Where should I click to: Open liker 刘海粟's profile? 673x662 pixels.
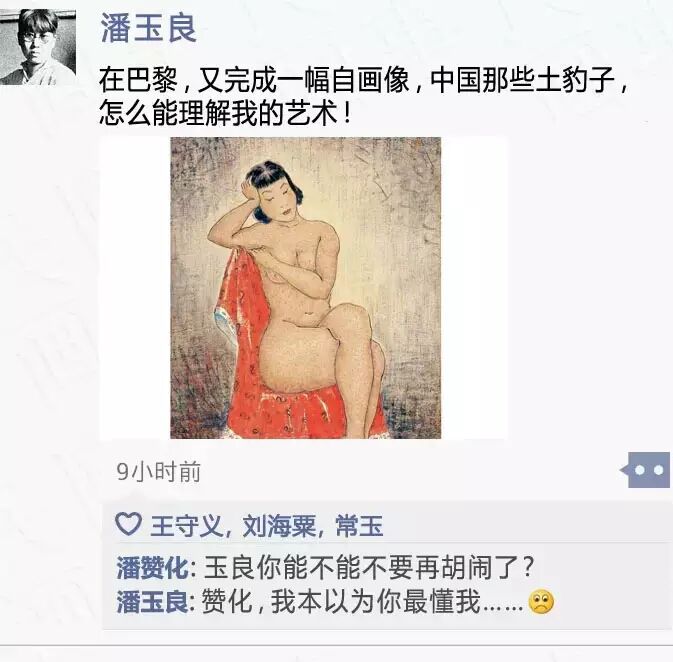(x=279, y=525)
